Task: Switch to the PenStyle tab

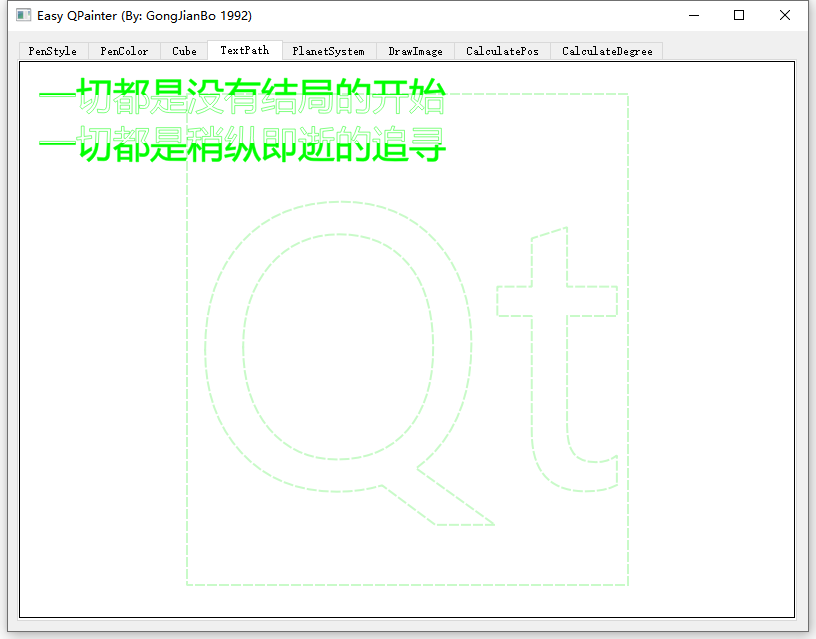Action: coord(53,51)
